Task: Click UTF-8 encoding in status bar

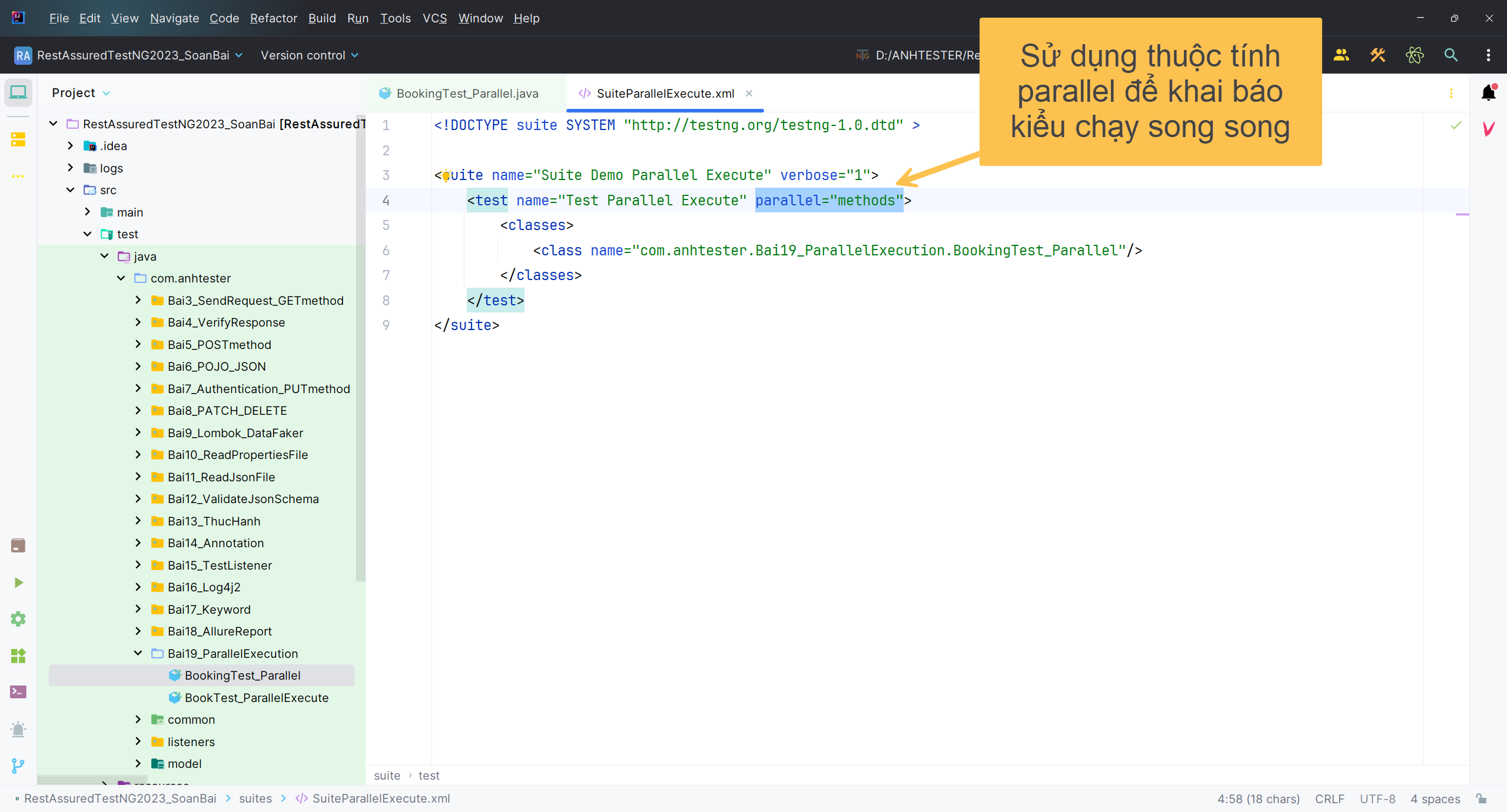Action: [x=1377, y=798]
